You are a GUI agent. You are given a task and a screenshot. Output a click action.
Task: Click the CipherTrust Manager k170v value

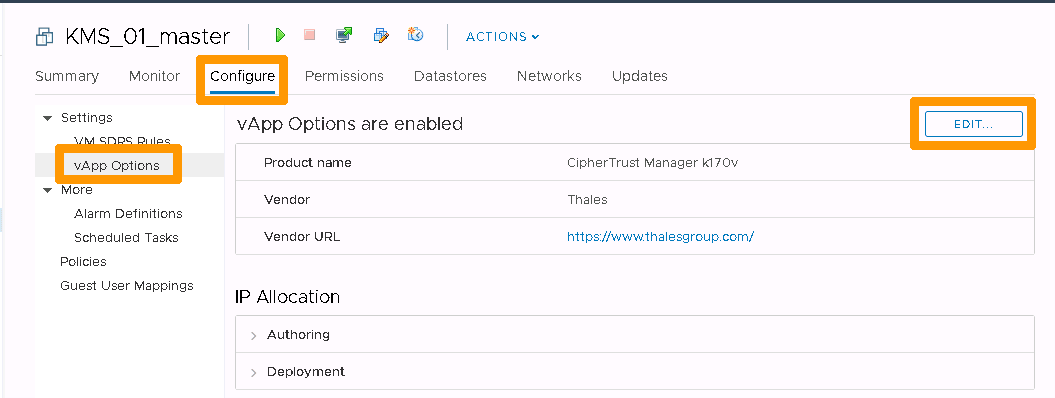click(x=653, y=163)
